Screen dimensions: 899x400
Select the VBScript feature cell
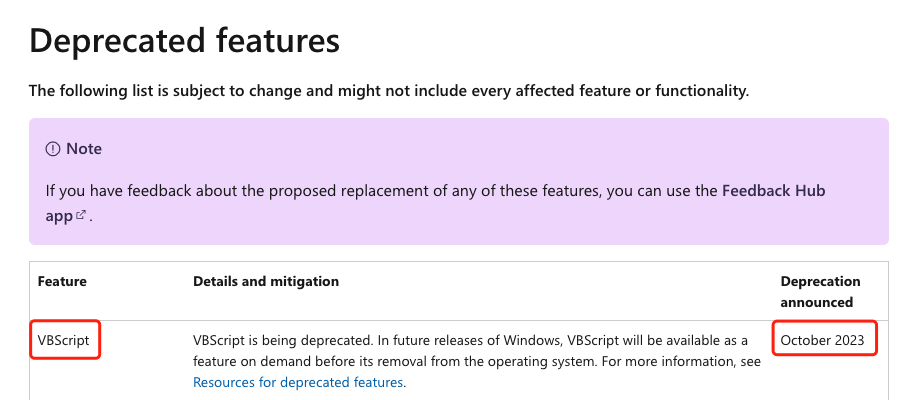(64, 340)
